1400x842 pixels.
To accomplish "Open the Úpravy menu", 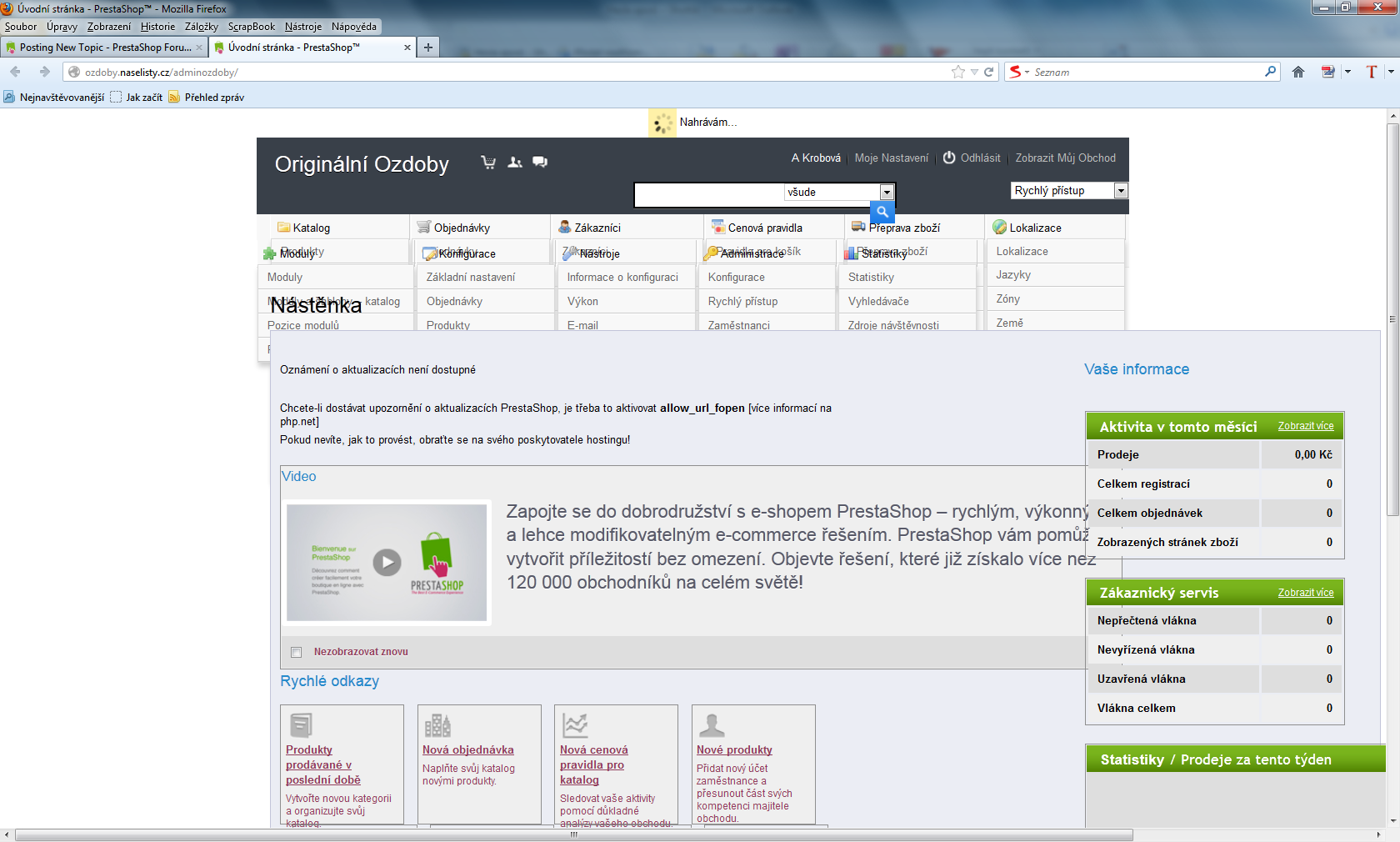I will 62,27.
